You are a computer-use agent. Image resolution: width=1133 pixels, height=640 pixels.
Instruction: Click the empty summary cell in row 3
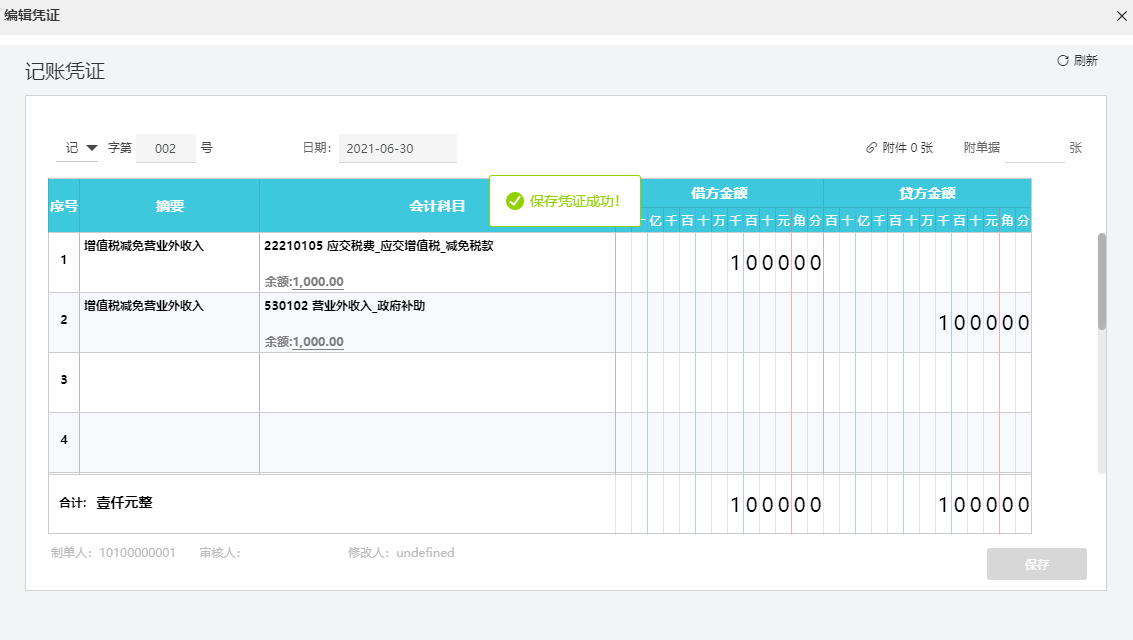coord(169,382)
